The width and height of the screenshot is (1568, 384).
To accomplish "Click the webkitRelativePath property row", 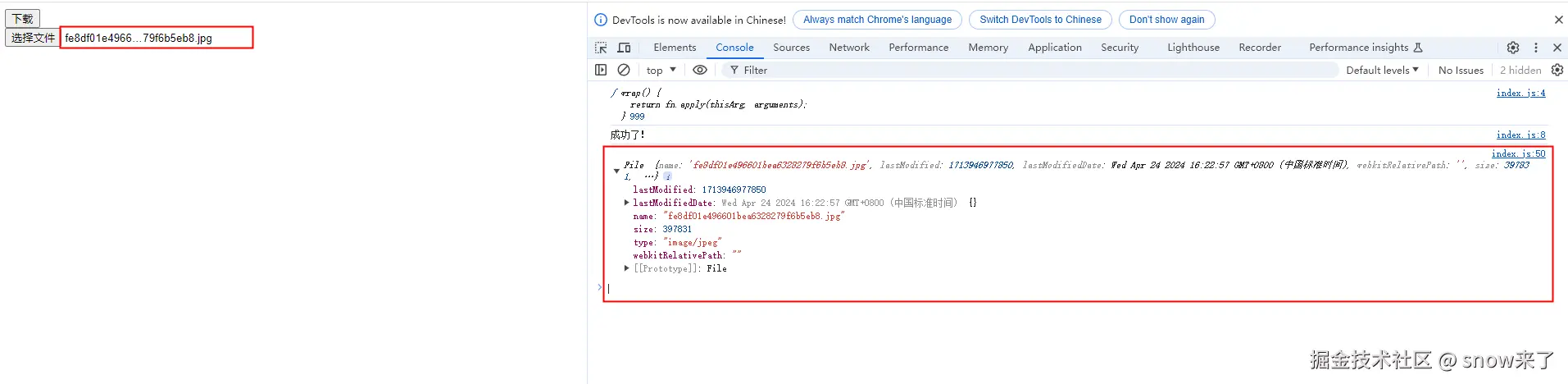I will point(687,255).
